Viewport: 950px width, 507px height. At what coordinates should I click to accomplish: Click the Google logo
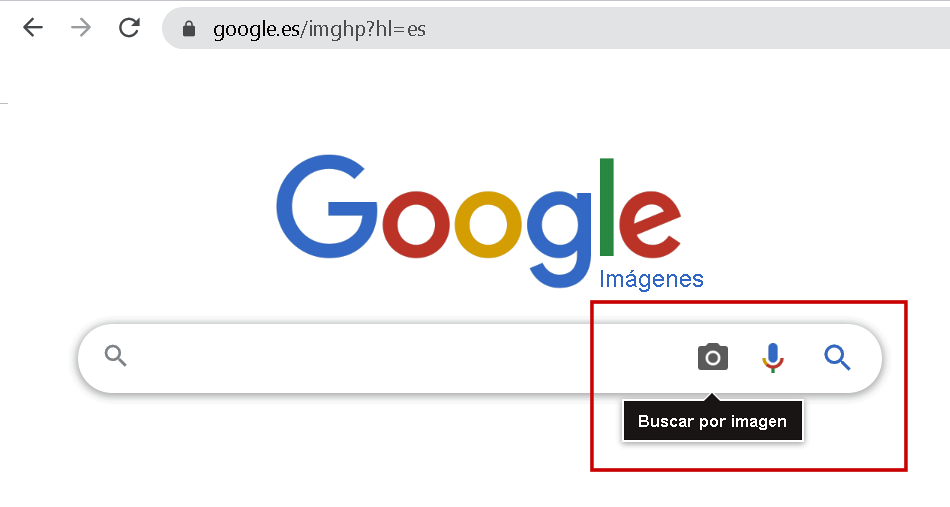(479, 220)
